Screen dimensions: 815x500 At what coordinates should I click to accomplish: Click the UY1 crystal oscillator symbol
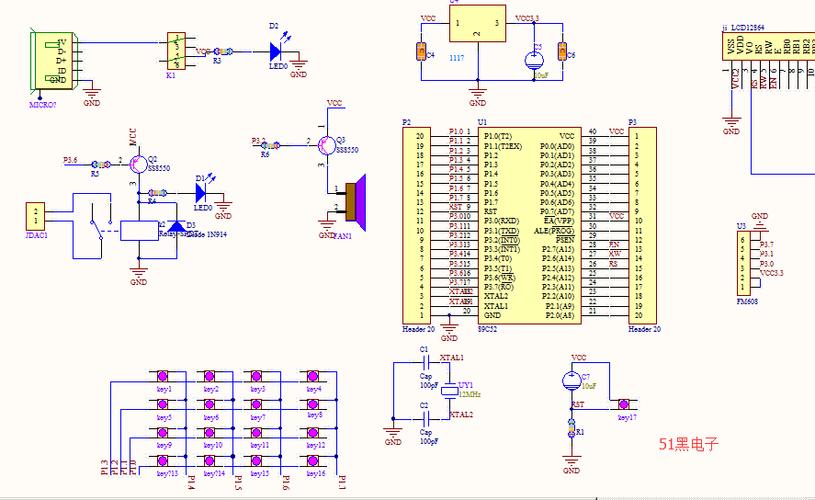click(x=449, y=390)
